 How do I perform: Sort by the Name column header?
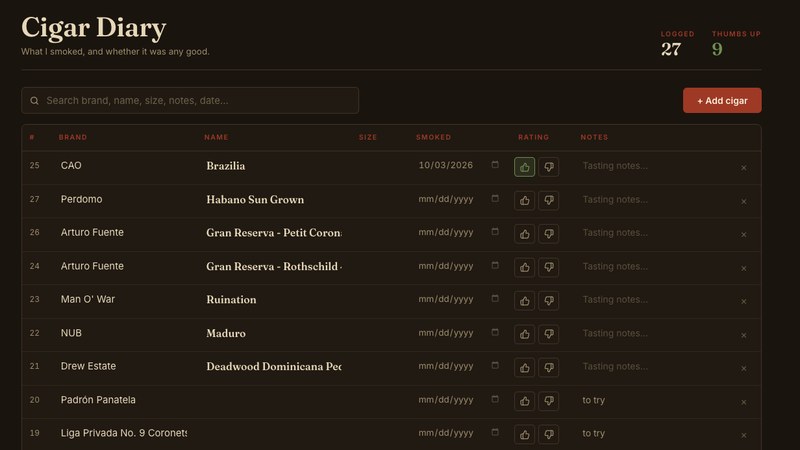point(216,137)
